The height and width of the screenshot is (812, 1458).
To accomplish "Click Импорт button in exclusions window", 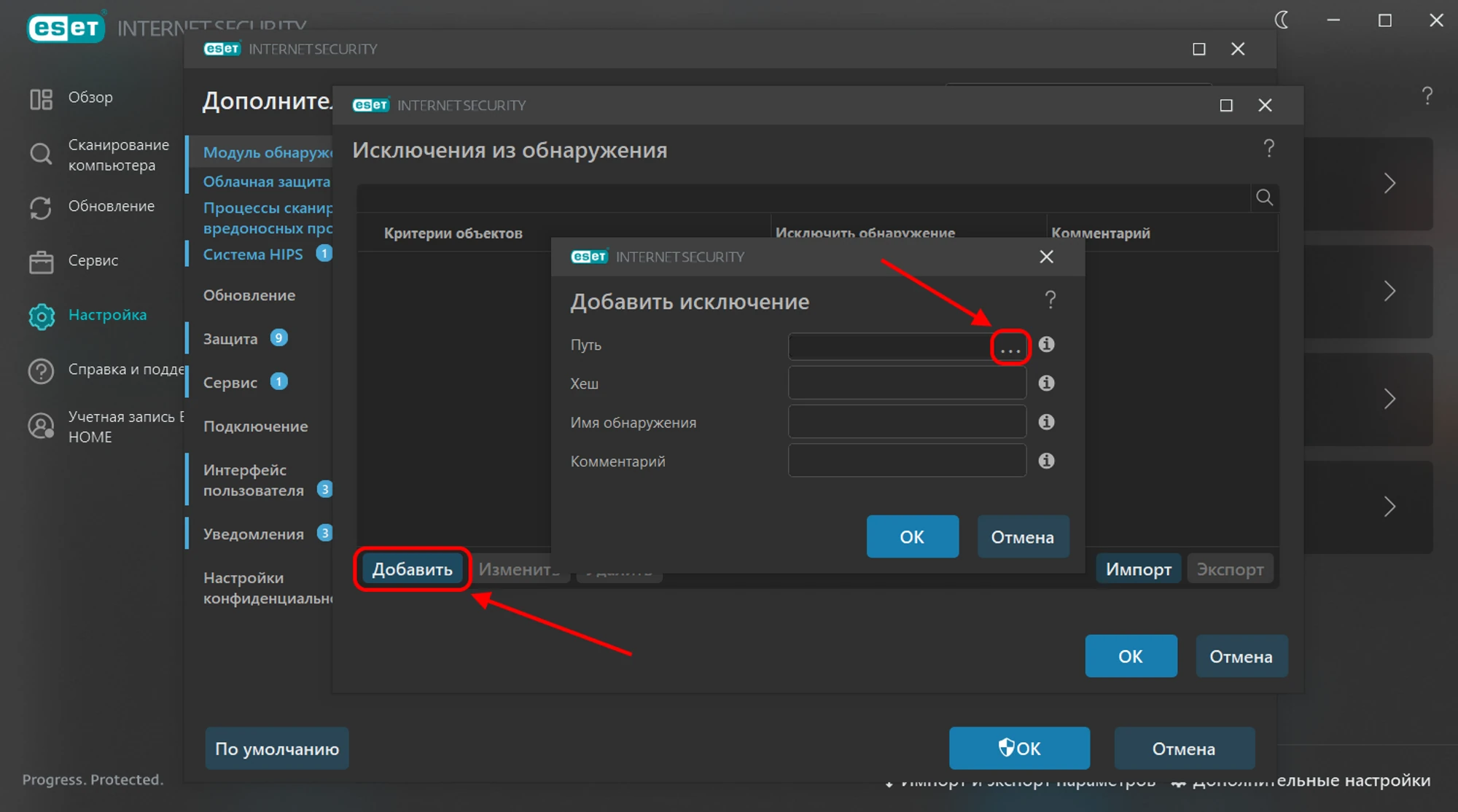I will pyautogui.click(x=1138, y=569).
